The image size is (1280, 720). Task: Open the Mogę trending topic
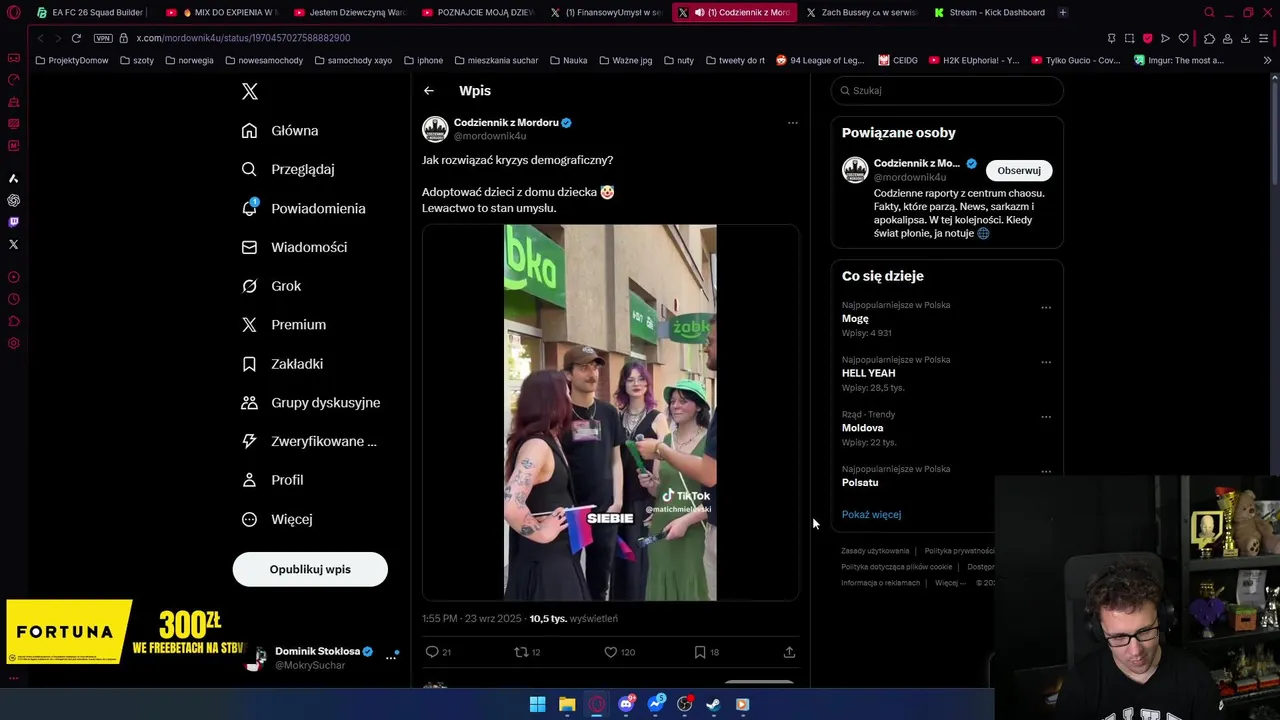tap(855, 319)
